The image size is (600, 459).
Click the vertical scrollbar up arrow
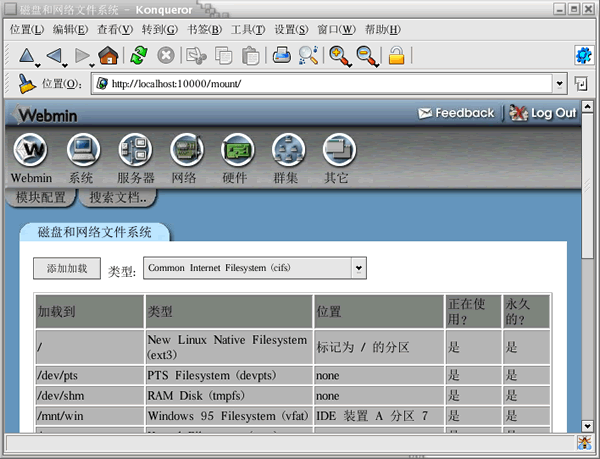587,106
